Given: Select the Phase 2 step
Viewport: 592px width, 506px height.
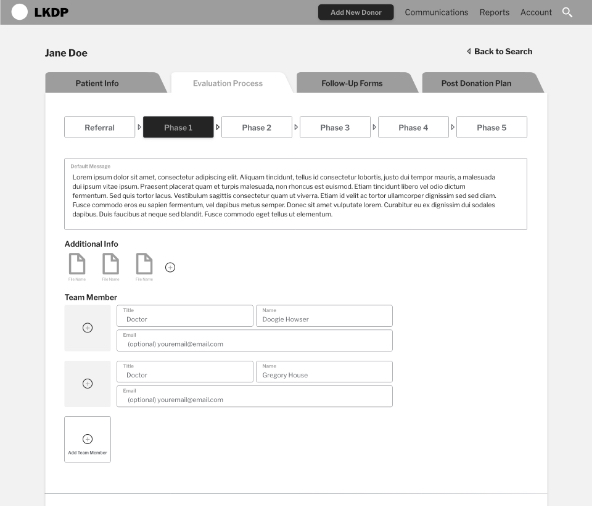Looking at the screenshot, I should point(257,127).
